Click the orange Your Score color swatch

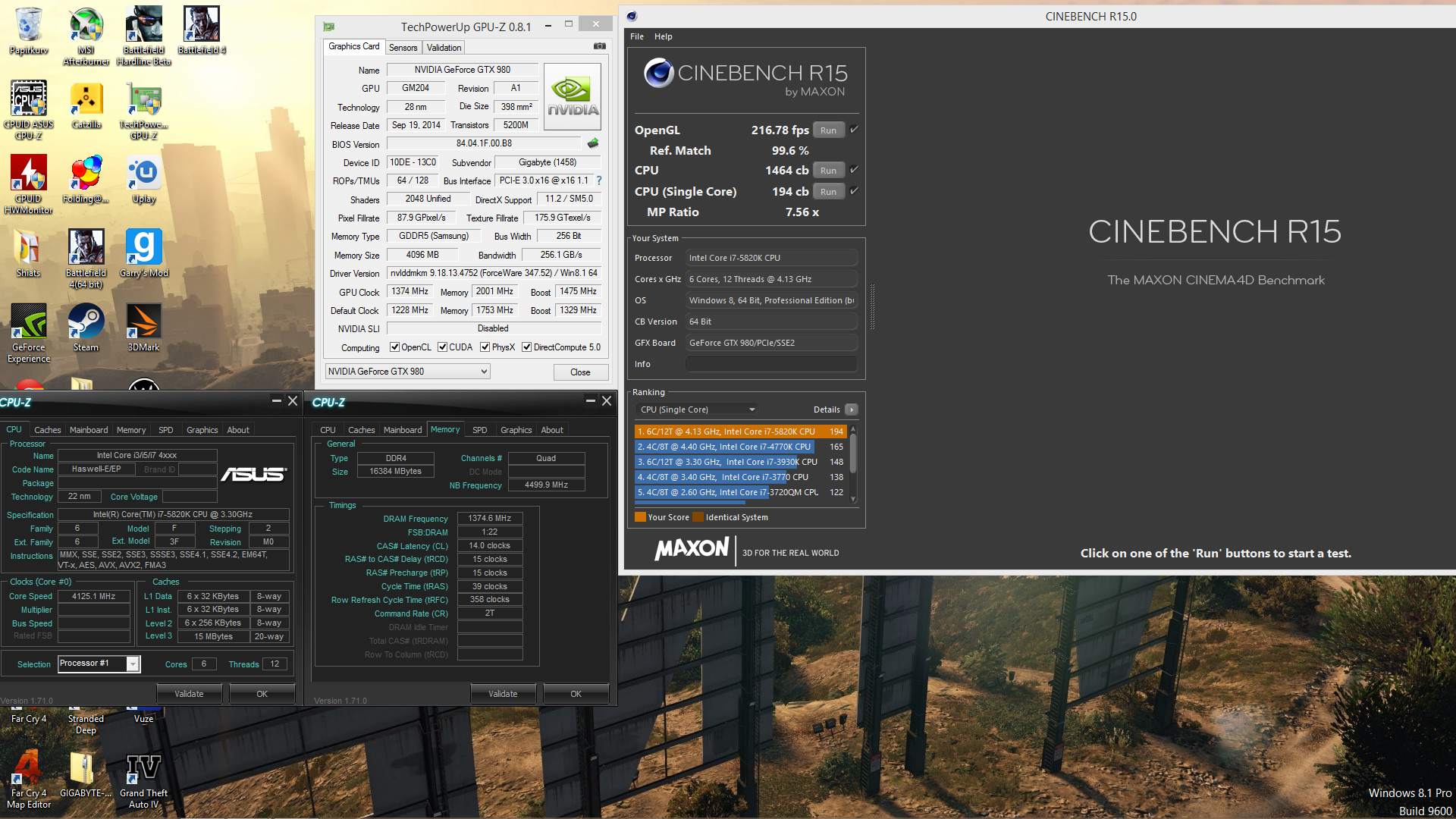(x=640, y=517)
